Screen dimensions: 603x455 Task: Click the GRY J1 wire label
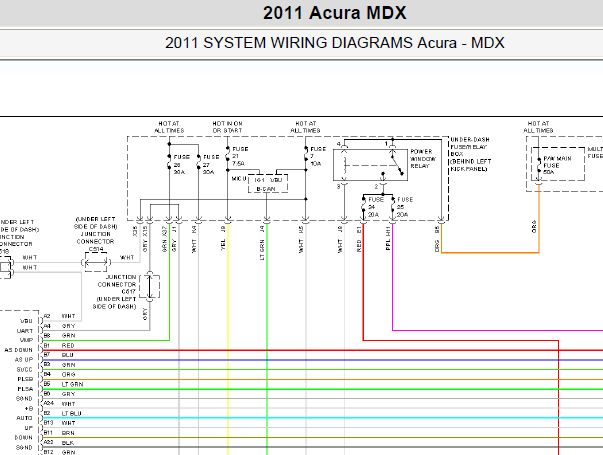(174, 239)
